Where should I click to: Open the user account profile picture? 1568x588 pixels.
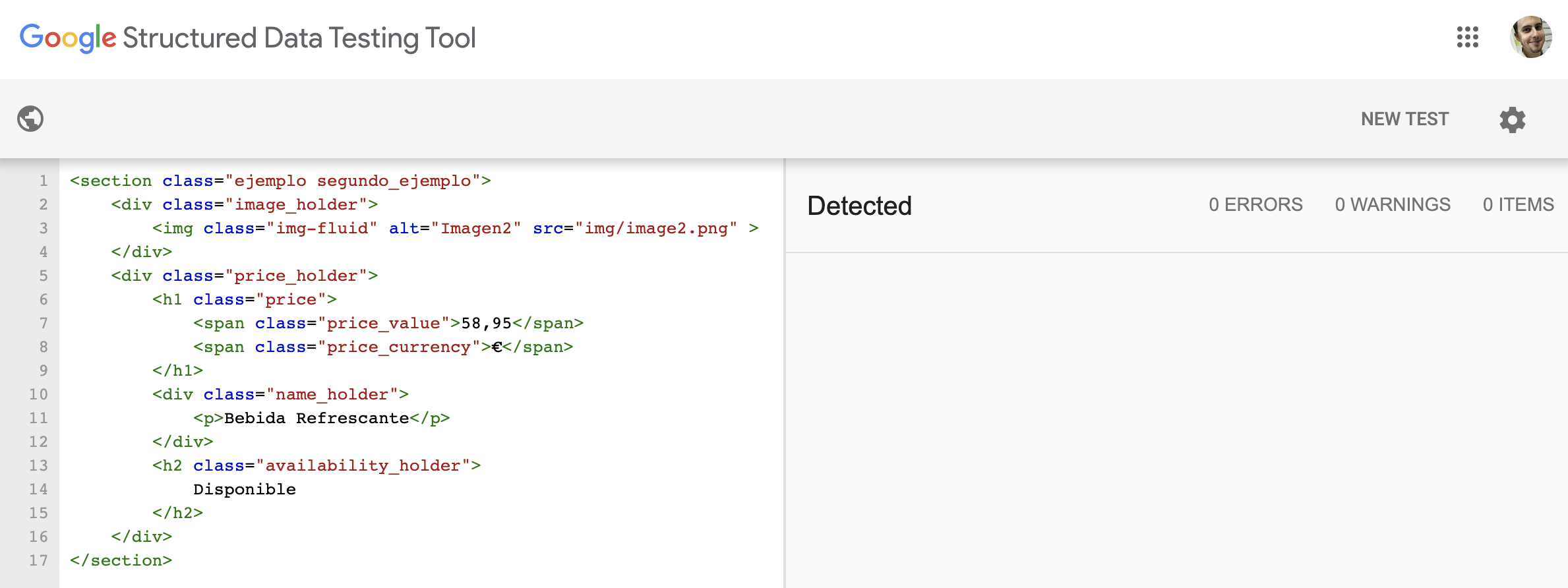1530,38
